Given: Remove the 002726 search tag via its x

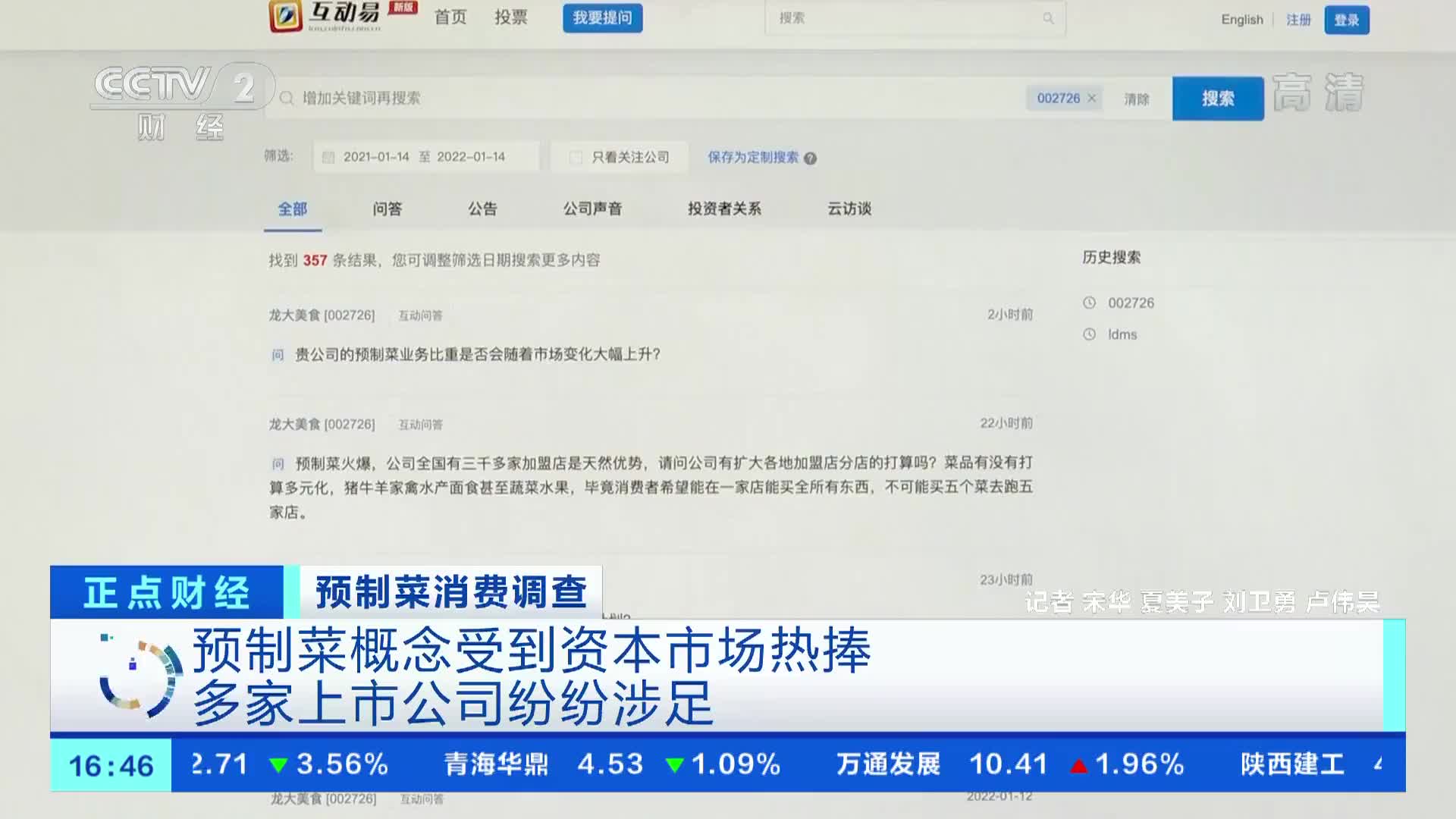Looking at the screenshot, I should coord(1092,98).
